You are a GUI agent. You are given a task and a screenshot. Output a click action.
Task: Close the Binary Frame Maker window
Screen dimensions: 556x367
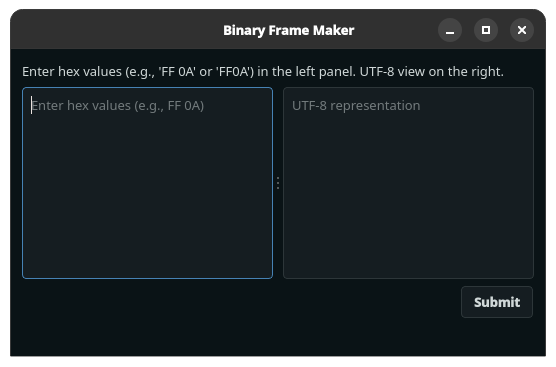[x=522, y=30]
